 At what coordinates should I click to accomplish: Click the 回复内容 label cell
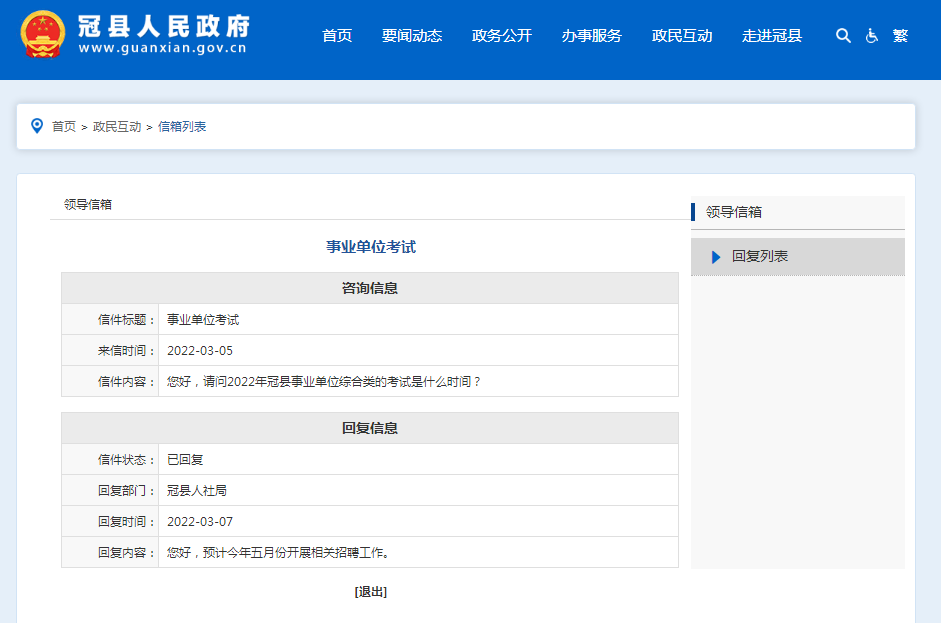(110, 552)
